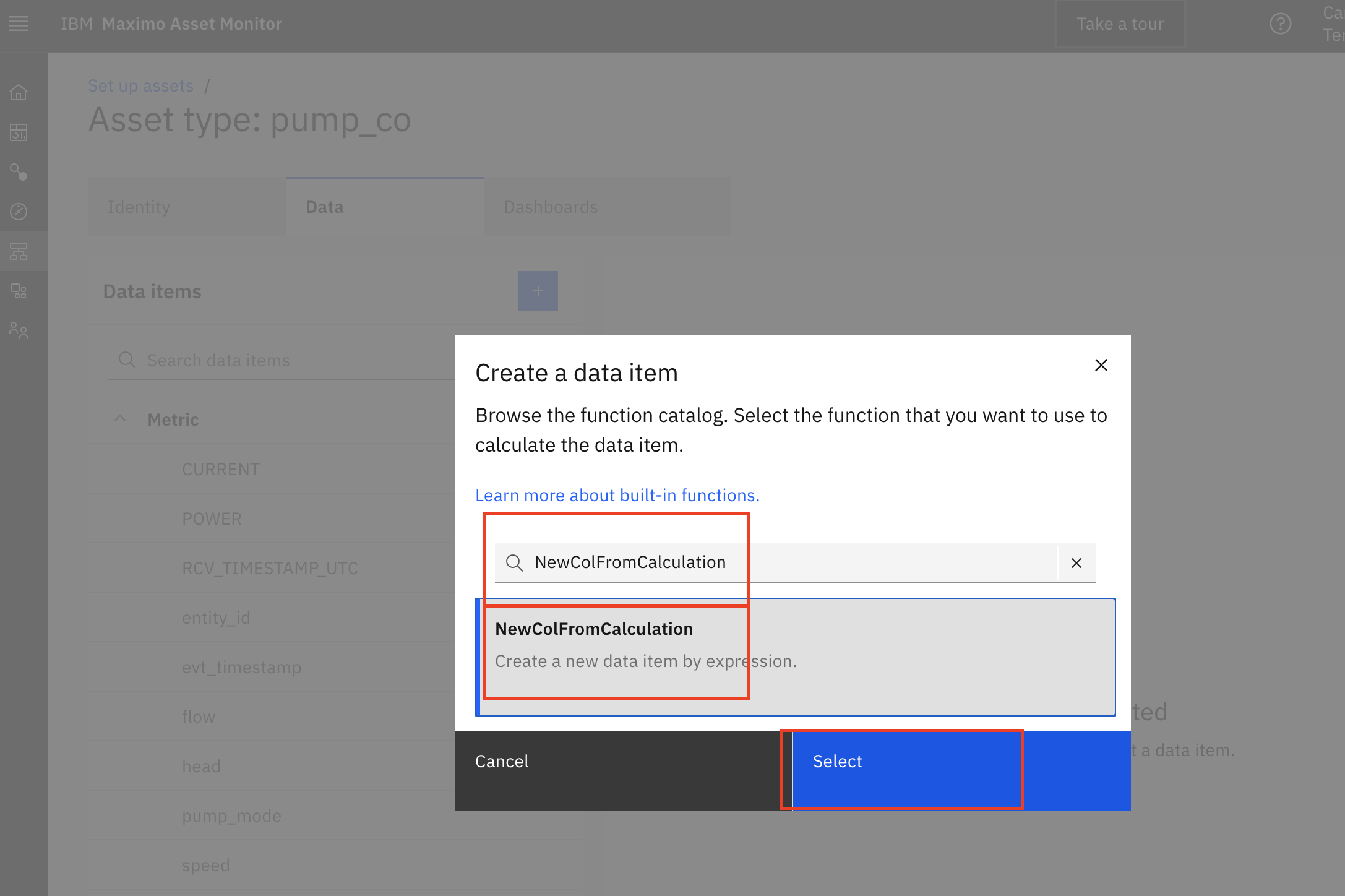
Task: Open the Users sidebar icon
Action: click(19, 330)
